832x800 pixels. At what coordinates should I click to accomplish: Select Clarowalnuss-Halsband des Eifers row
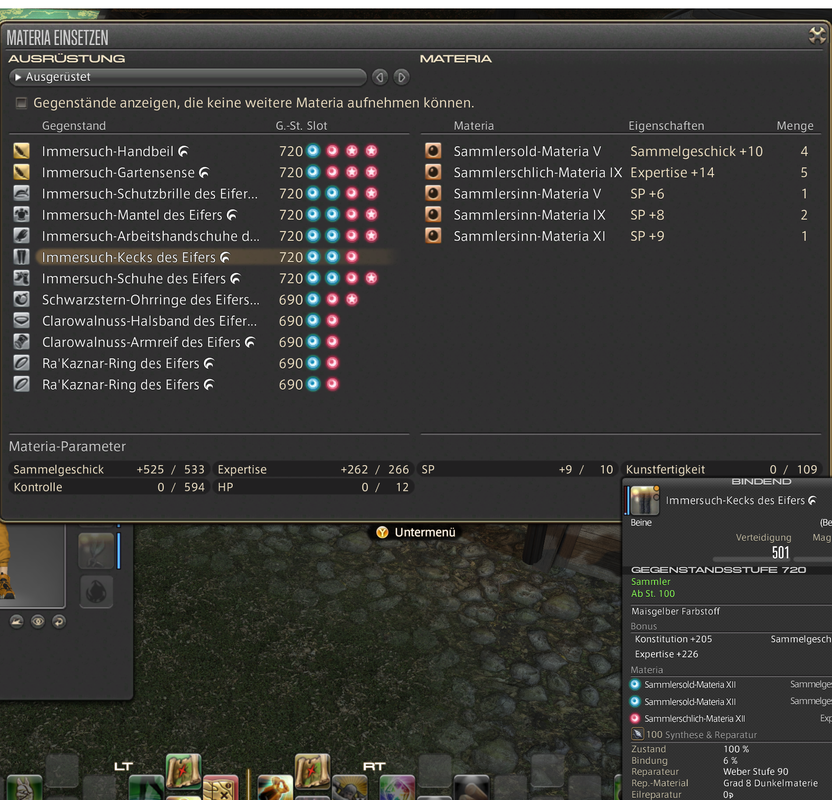(210, 321)
